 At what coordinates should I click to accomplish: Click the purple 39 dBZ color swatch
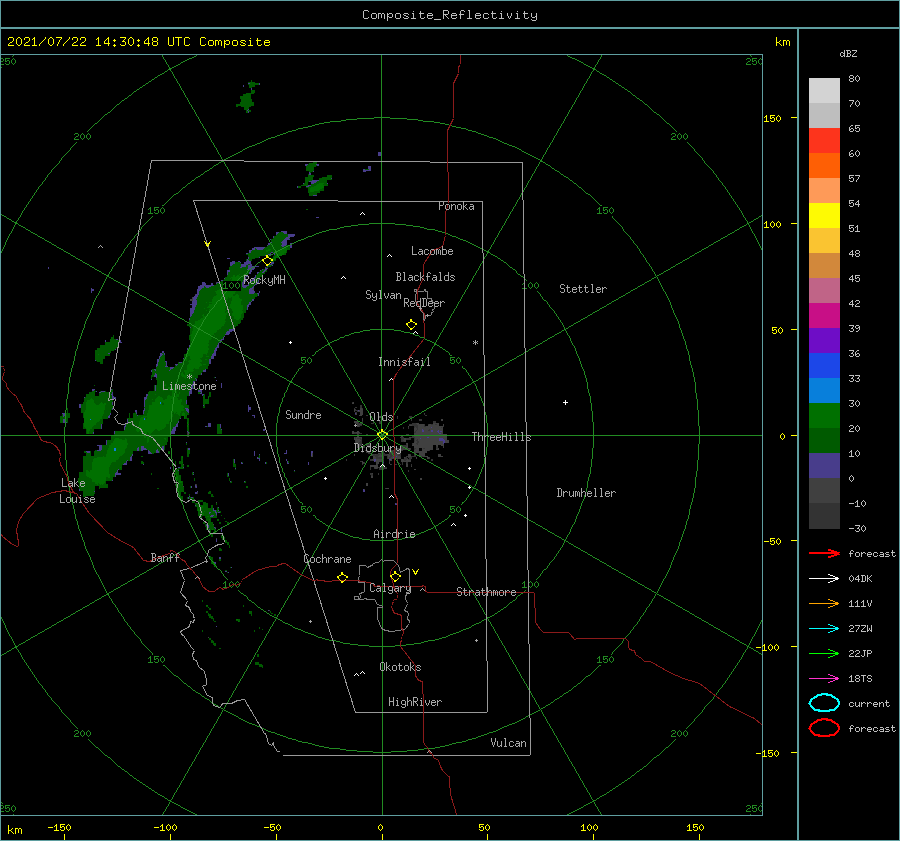click(x=824, y=341)
